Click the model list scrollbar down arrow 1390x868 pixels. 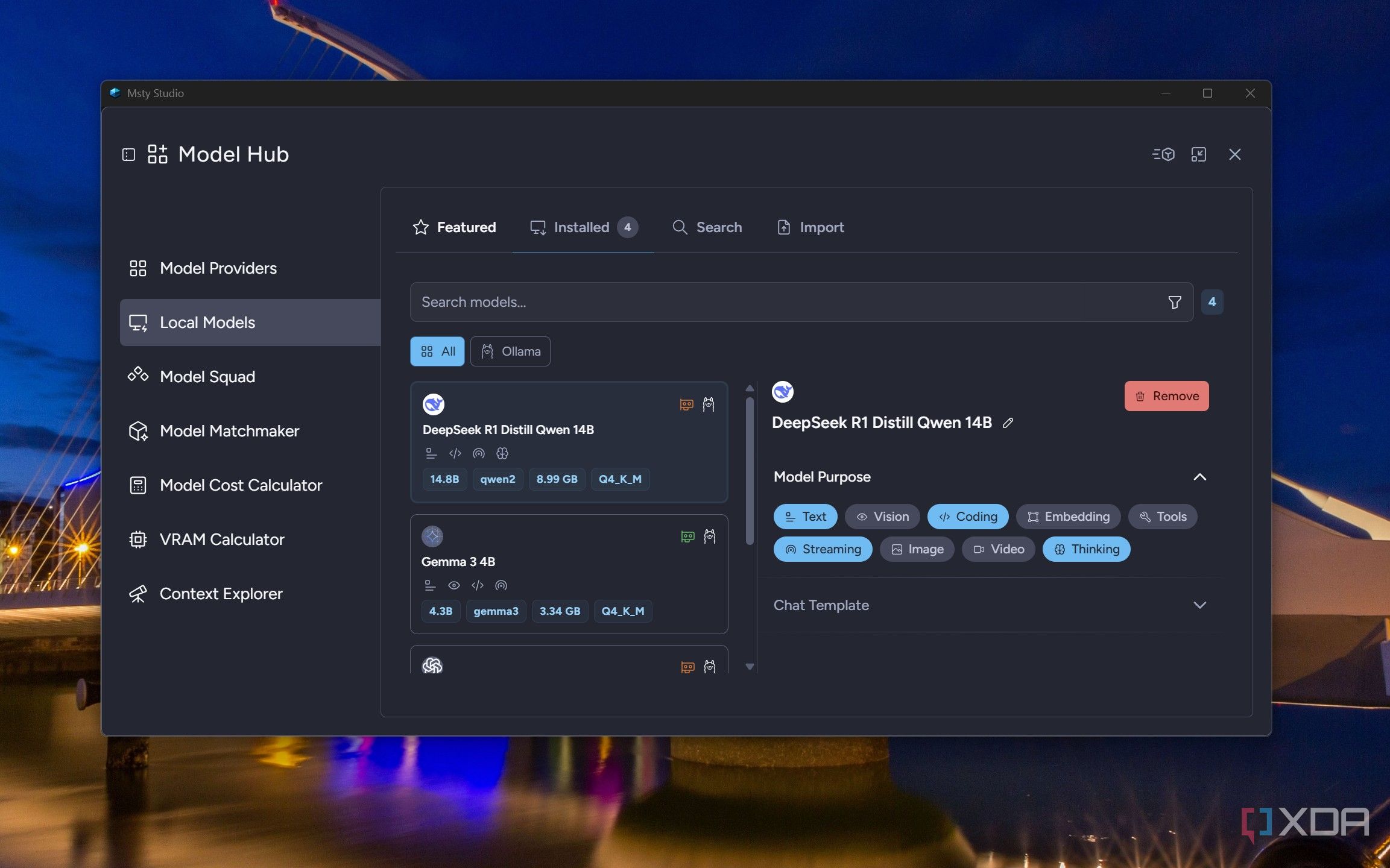tap(750, 667)
